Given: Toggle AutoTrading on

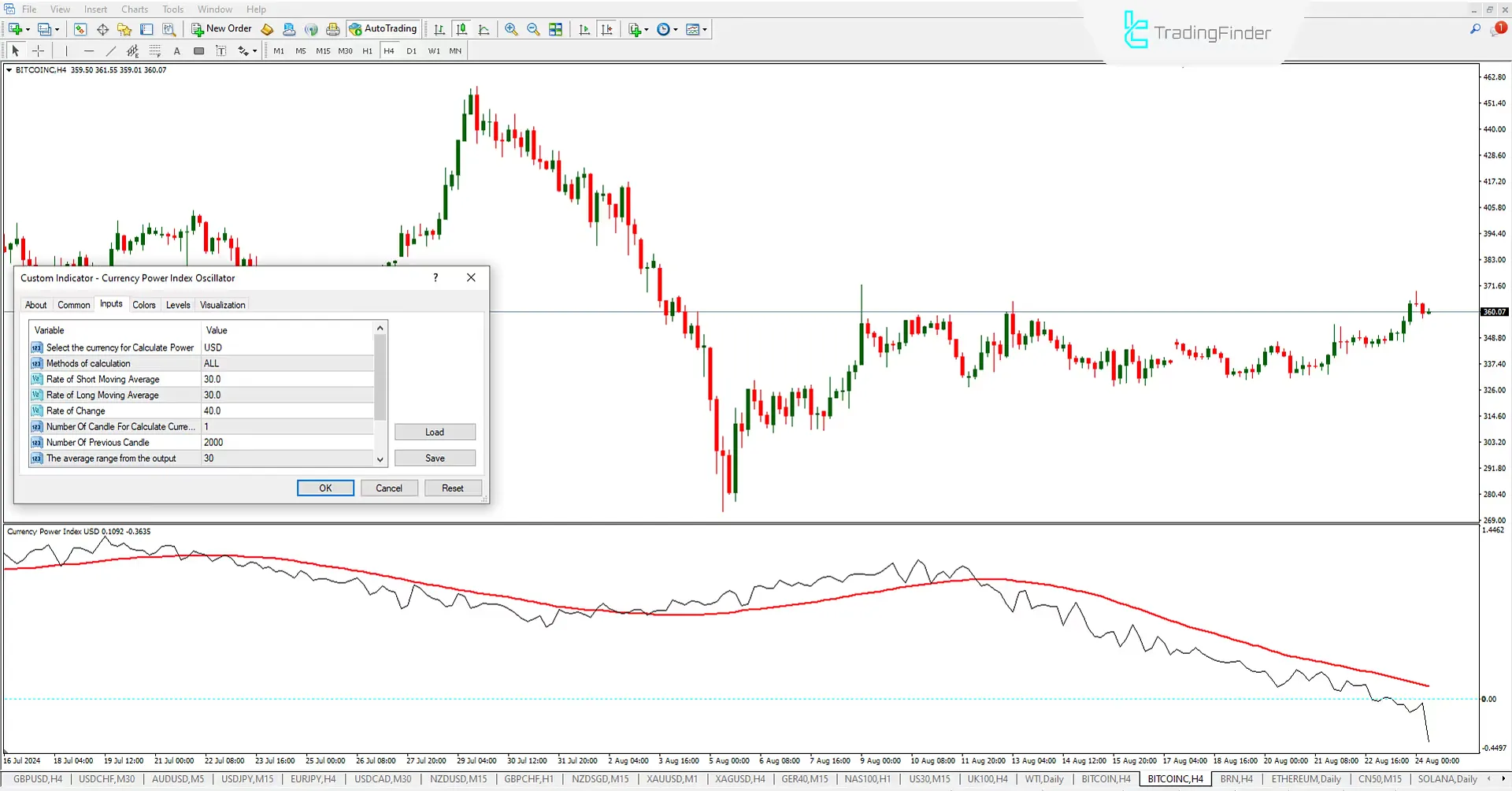Looking at the screenshot, I should pyautogui.click(x=384, y=28).
